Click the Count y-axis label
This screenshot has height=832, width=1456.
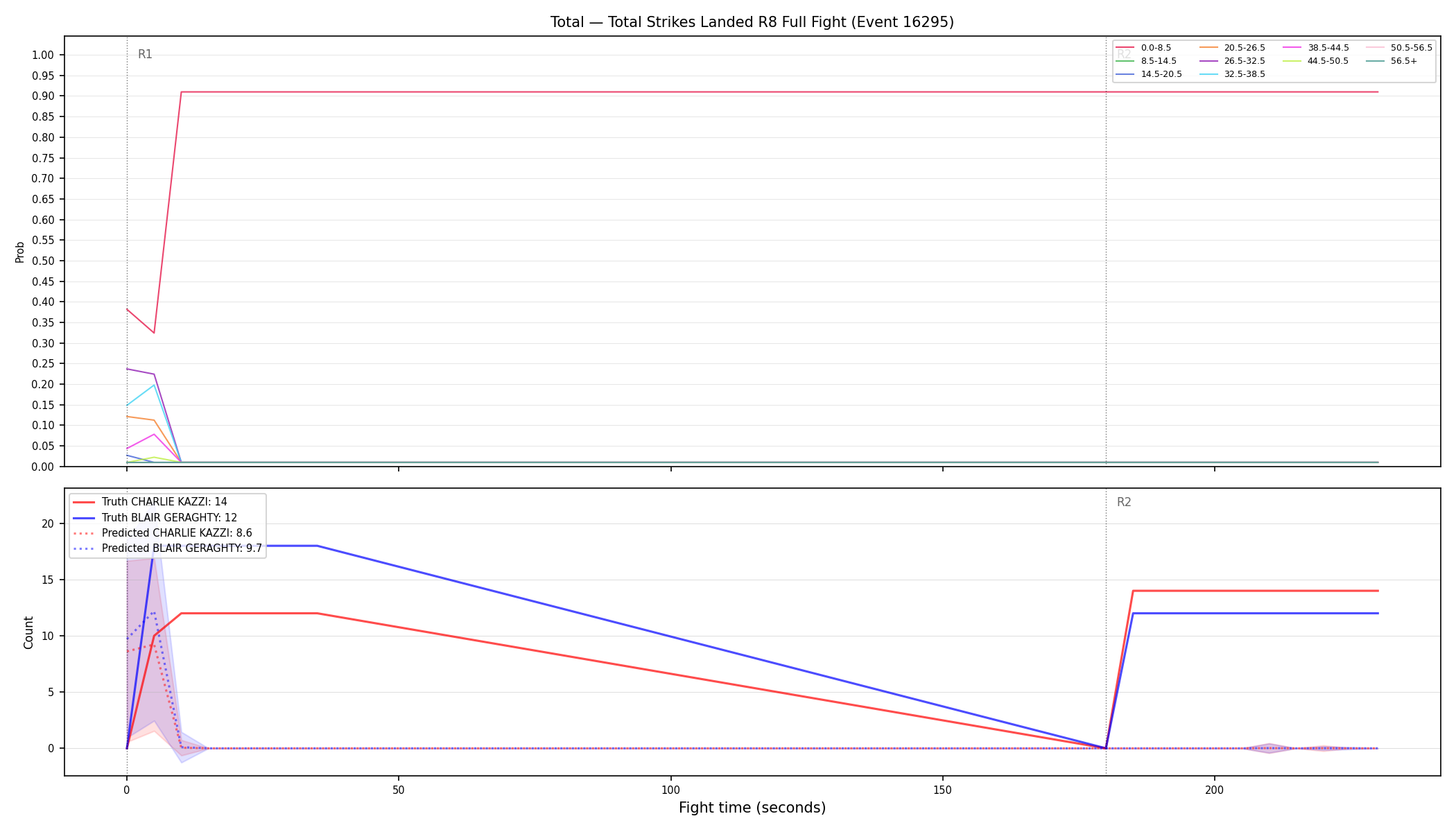pyautogui.click(x=28, y=632)
